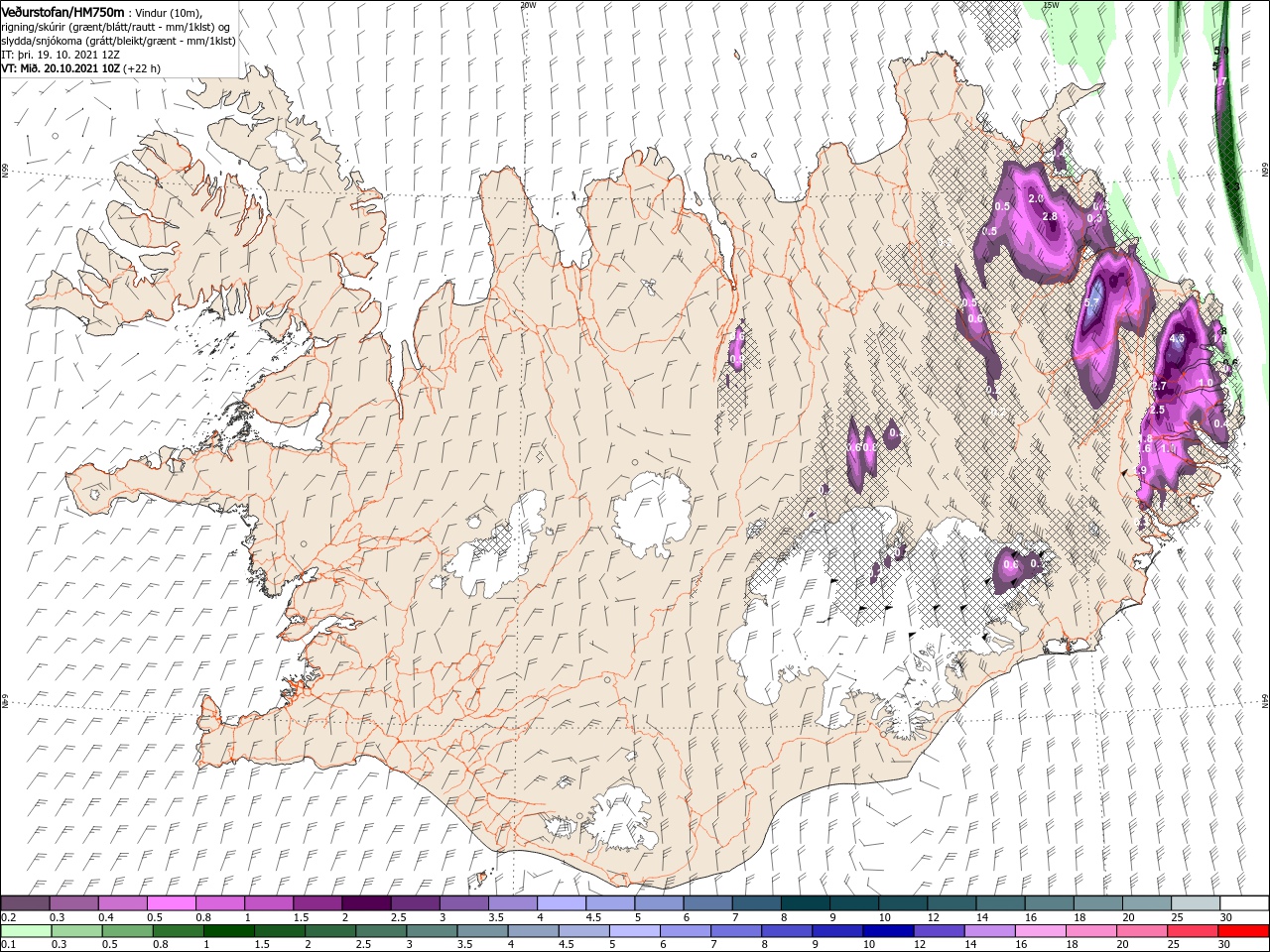Viewport: 1270px width, 952px height.
Task: Click the bright pink 0.5–0.8 swatch in top legend row
Action: [x=171, y=903]
